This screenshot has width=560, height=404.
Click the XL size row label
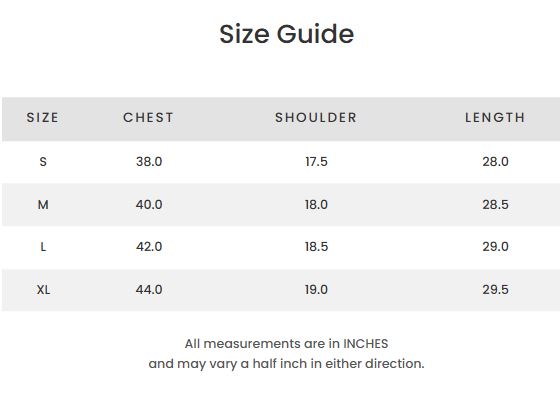coord(43,290)
